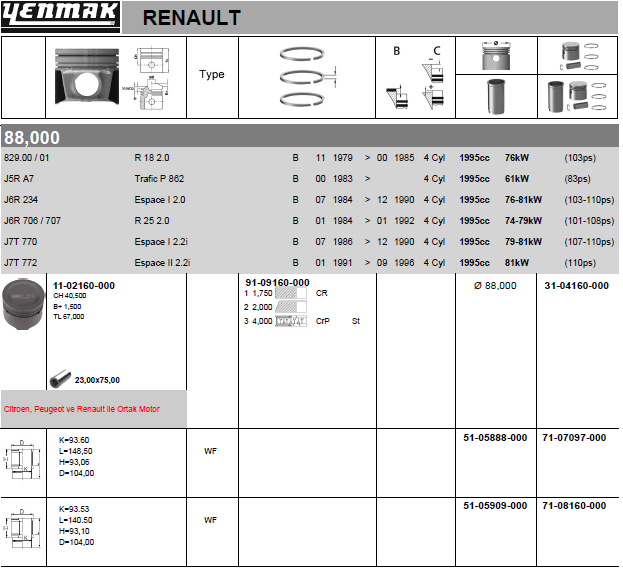Click the Yenmak logo
The image size is (623, 569).
coord(61,16)
